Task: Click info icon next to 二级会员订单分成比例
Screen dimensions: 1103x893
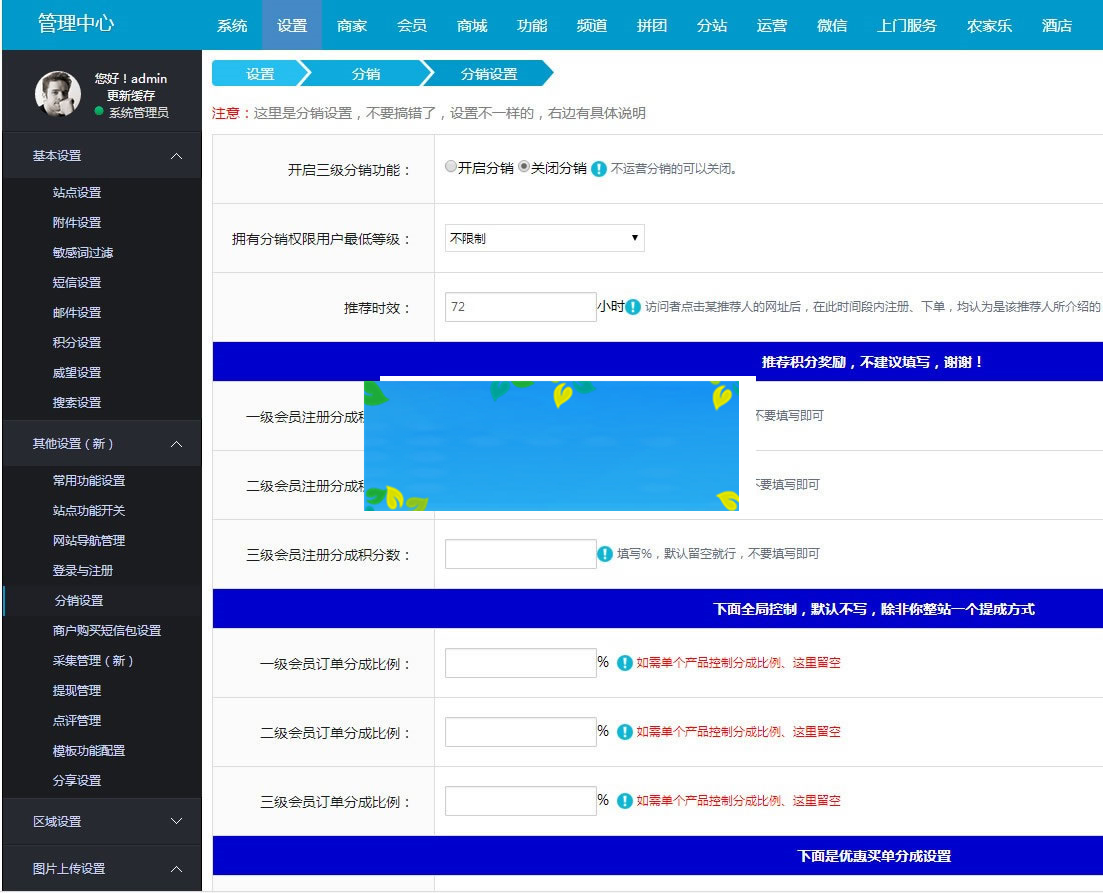Action: (x=623, y=731)
